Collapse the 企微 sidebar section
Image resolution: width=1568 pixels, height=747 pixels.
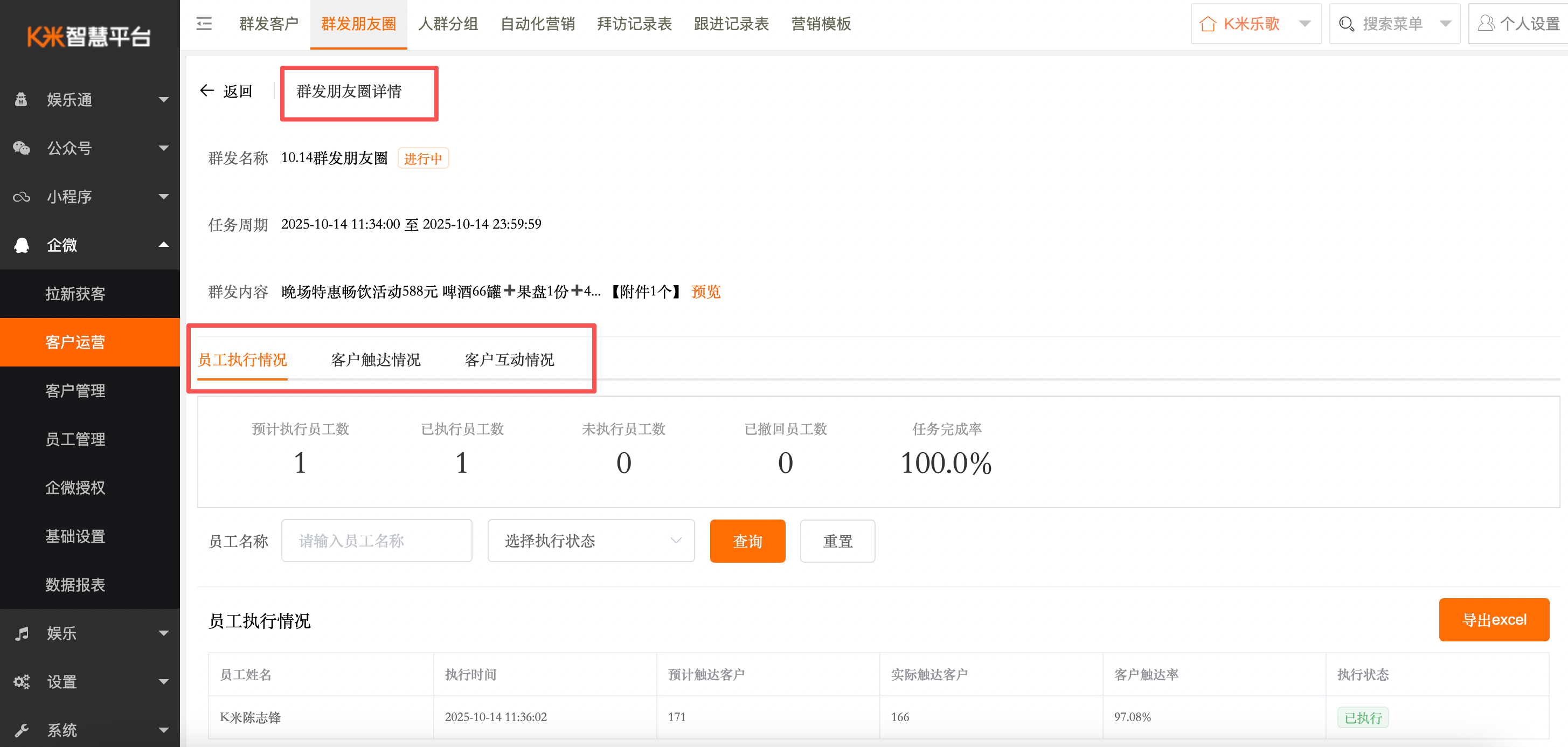click(163, 245)
